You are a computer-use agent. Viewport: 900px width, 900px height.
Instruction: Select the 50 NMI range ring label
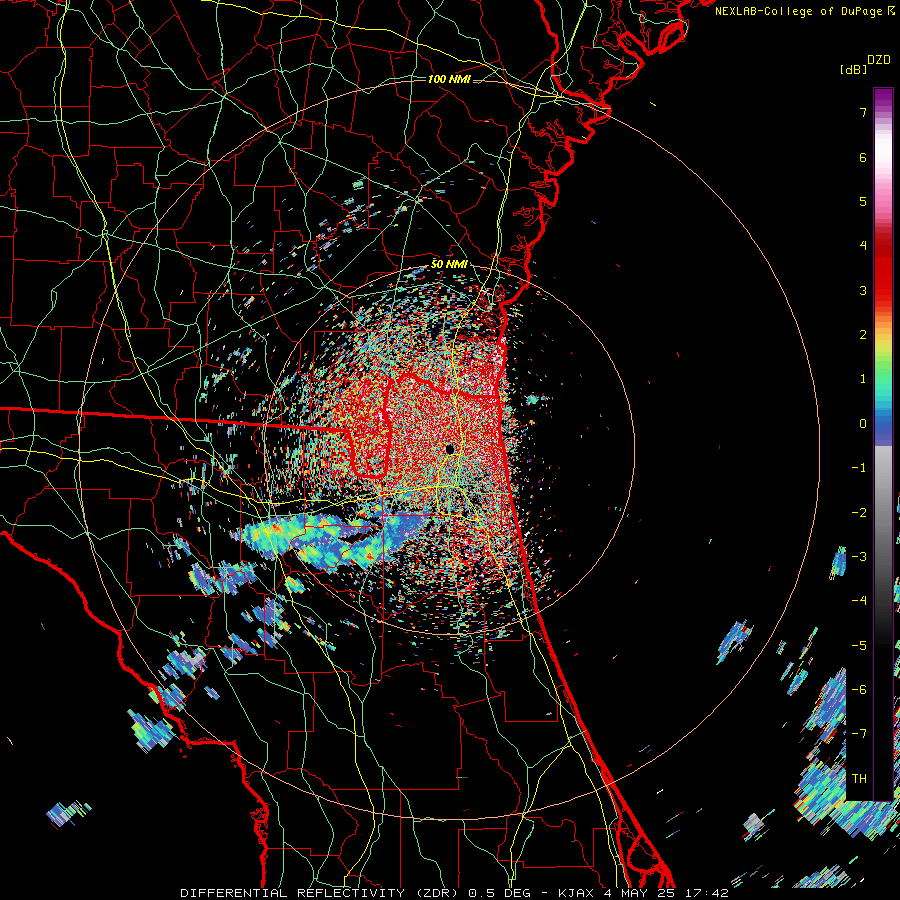click(449, 264)
